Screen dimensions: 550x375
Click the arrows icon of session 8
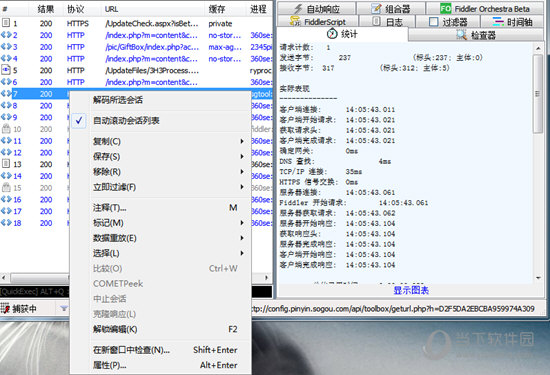[x=6, y=105]
